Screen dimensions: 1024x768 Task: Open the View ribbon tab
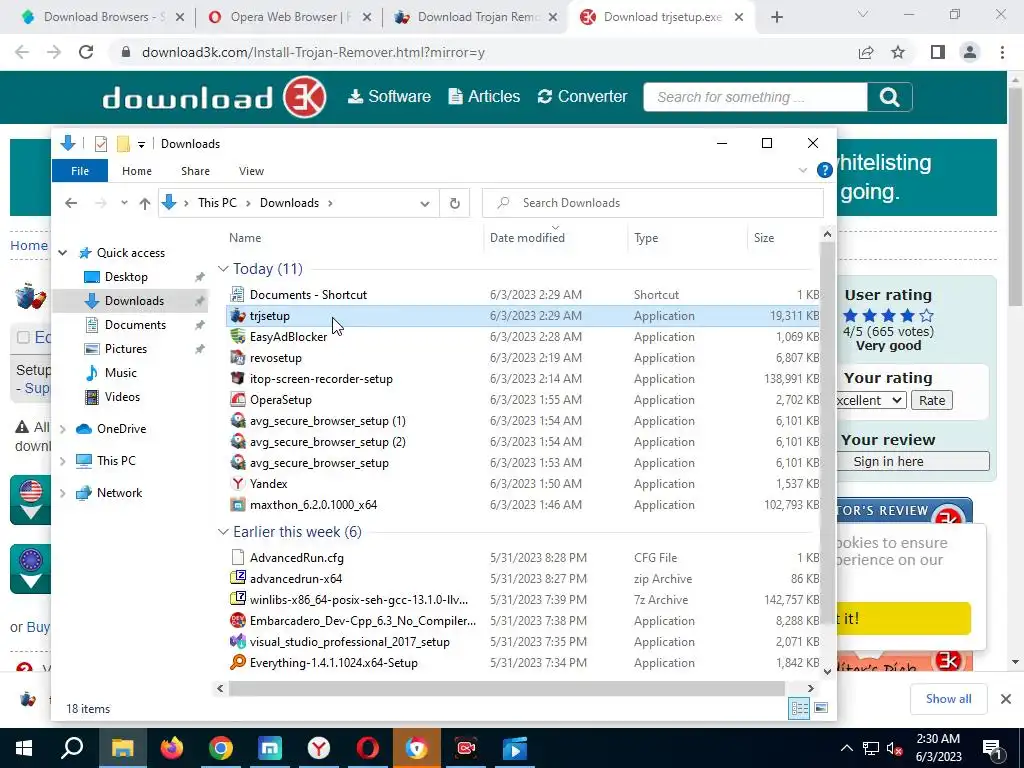251,171
